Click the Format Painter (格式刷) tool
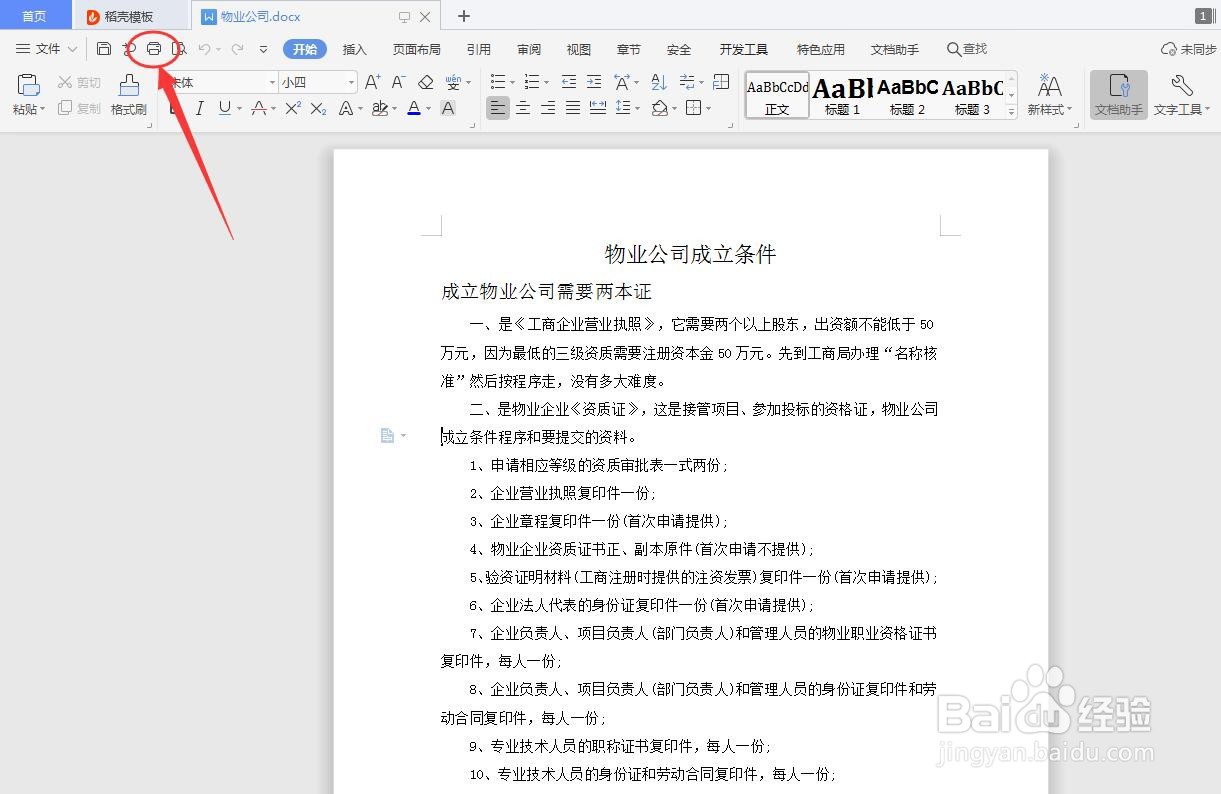The image size is (1221, 794). (128, 95)
